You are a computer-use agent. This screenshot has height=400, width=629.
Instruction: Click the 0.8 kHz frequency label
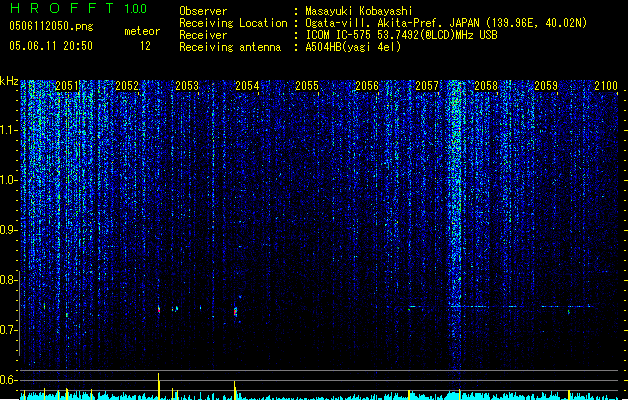point(9,280)
